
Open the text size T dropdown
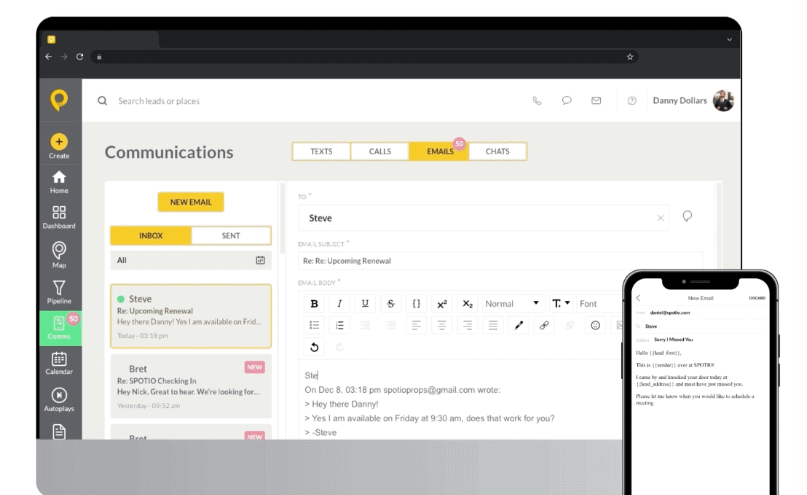pyautogui.click(x=560, y=304)
